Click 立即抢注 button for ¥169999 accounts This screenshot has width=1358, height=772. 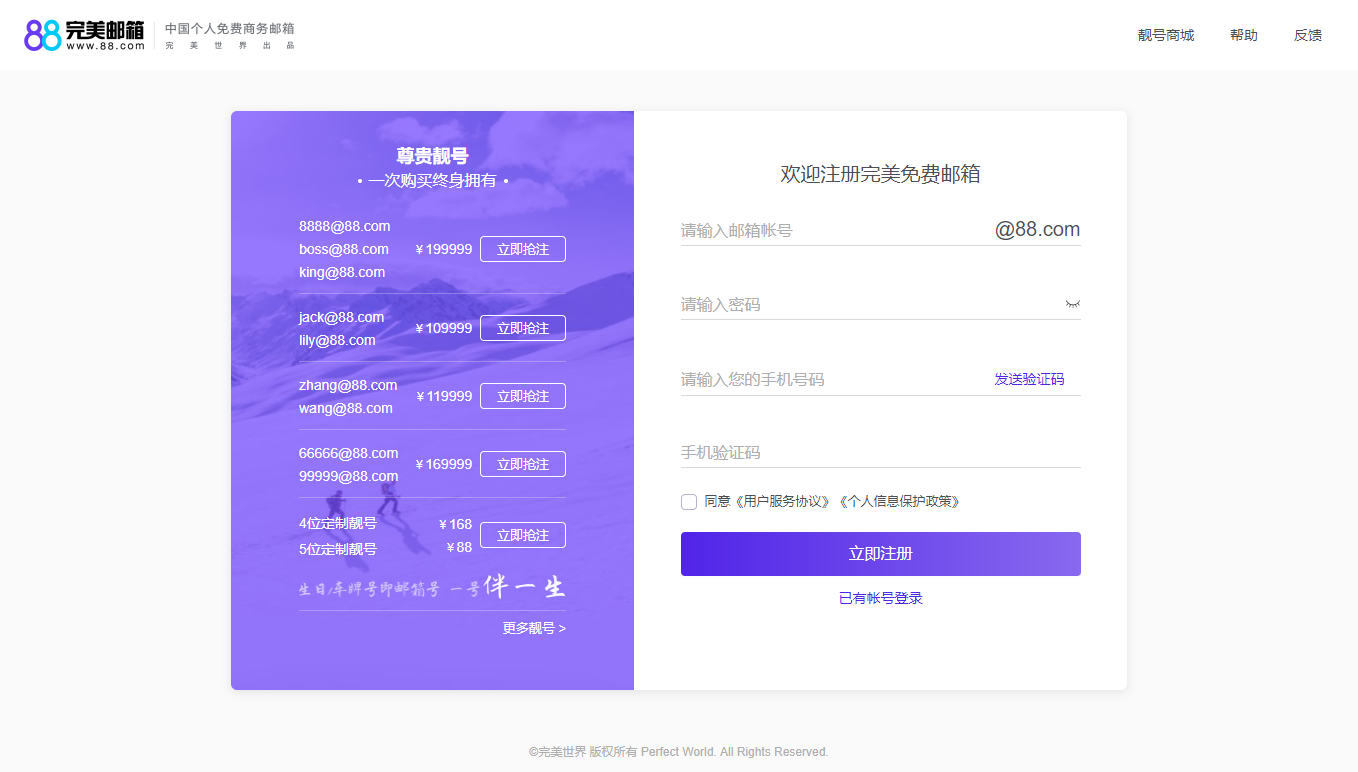pos(523,464)
